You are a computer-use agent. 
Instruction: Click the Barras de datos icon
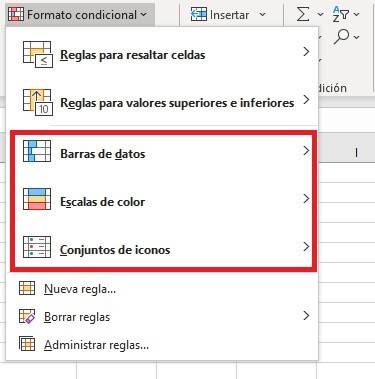[x=37, y=151]
